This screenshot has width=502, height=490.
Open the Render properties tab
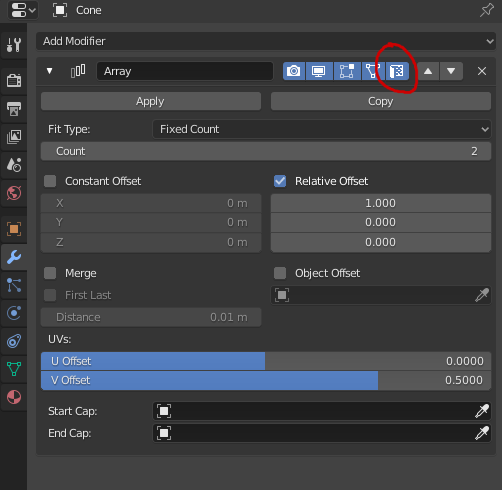click(x=14, y=80)
